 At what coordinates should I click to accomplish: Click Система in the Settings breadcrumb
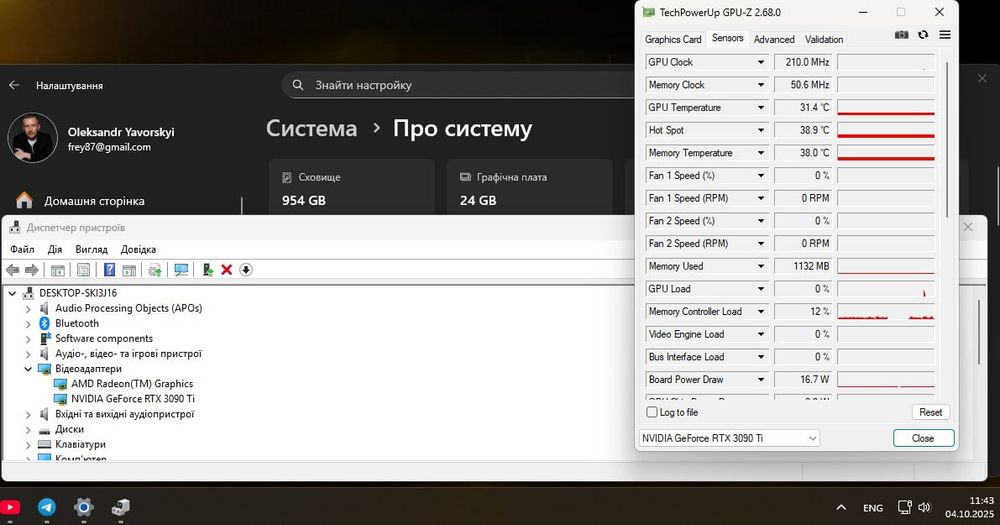pyautogui.click(x=311, y=128)
